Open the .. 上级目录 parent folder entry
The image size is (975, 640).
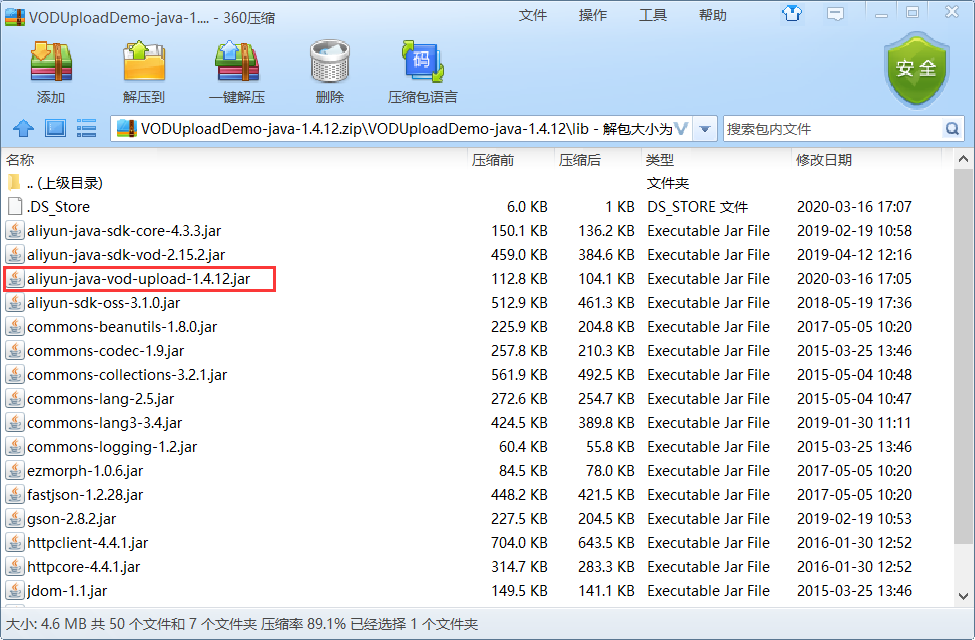(x=60, y=182)
